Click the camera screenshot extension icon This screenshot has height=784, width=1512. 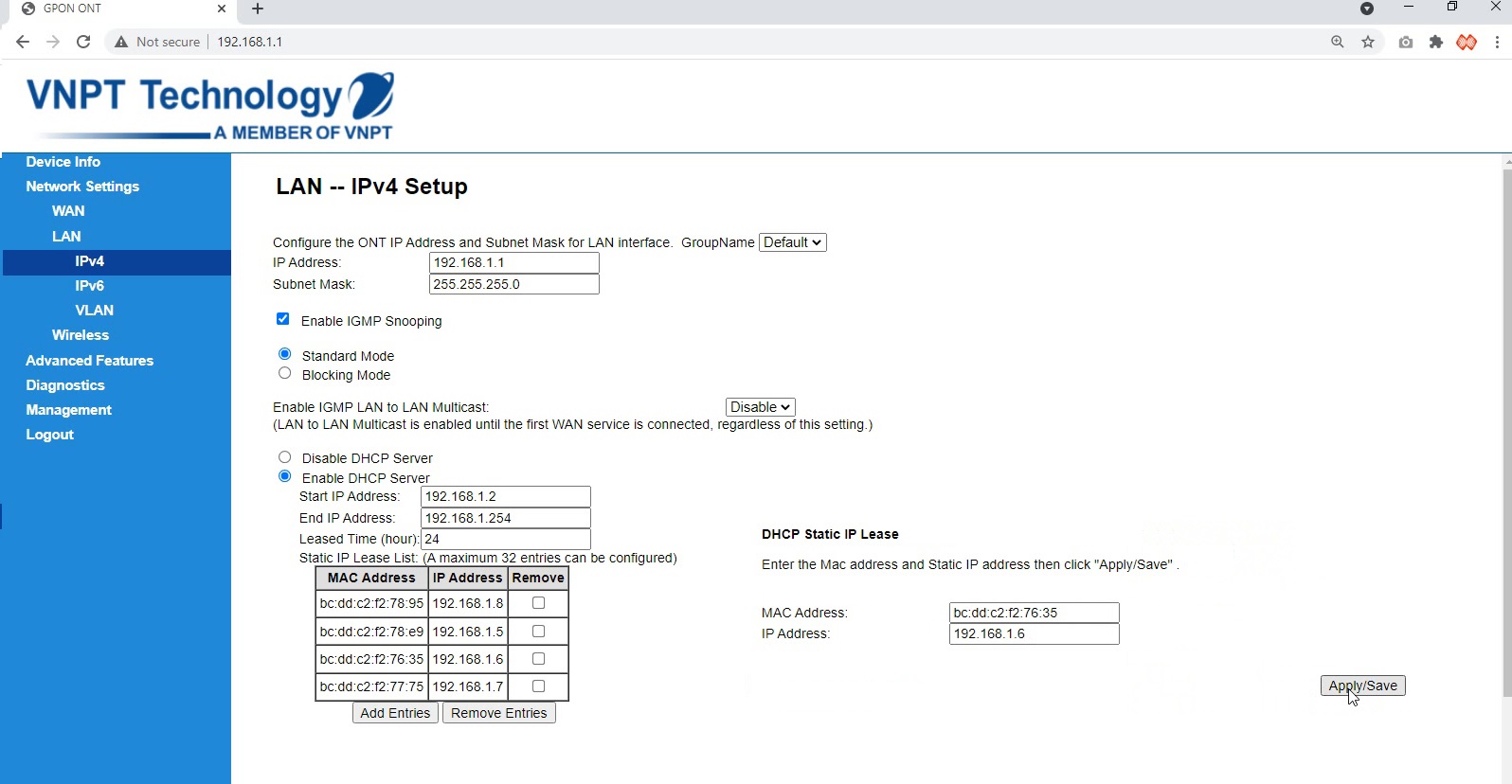1406,42
